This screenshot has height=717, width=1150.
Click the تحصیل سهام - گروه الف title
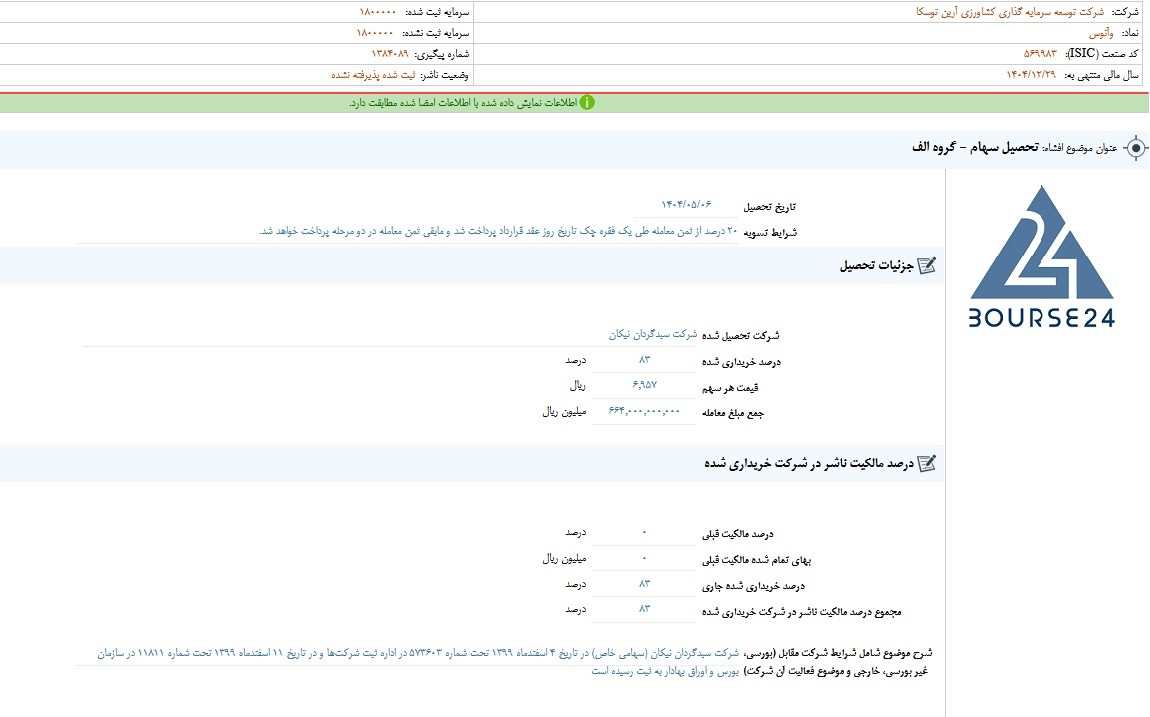[x=975, y=147]
